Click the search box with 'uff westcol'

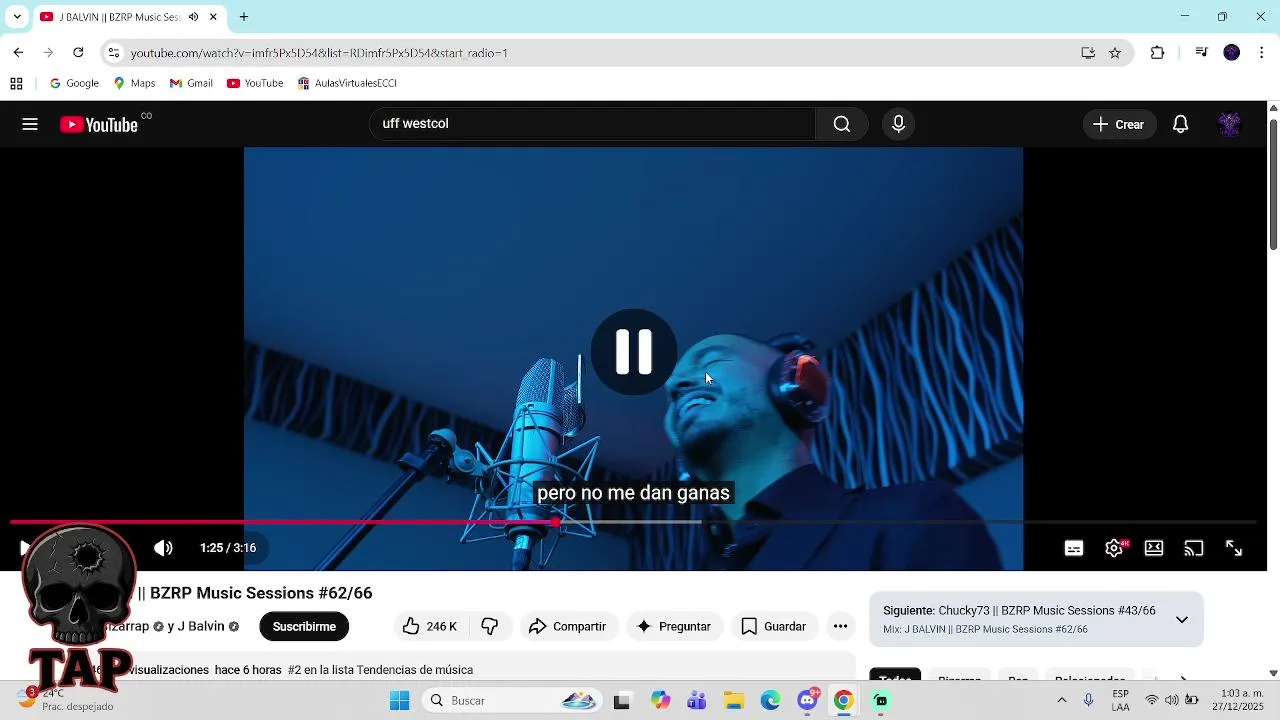point(592,124)
